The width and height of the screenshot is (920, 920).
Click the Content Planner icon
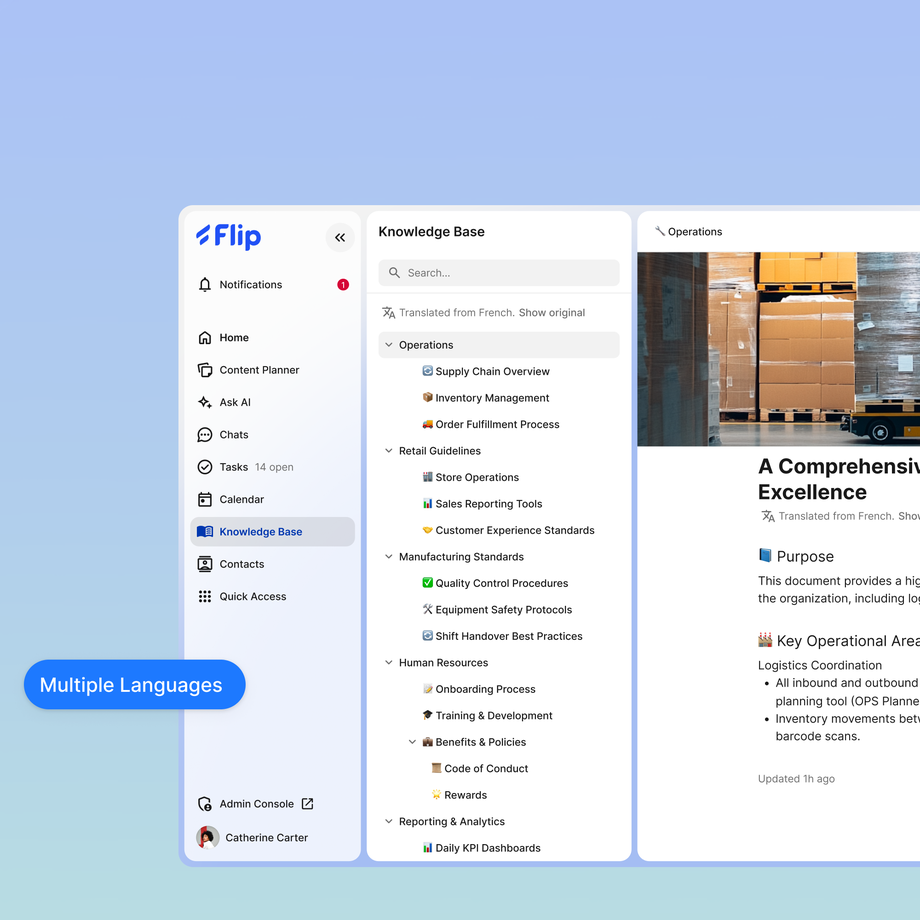205,370
